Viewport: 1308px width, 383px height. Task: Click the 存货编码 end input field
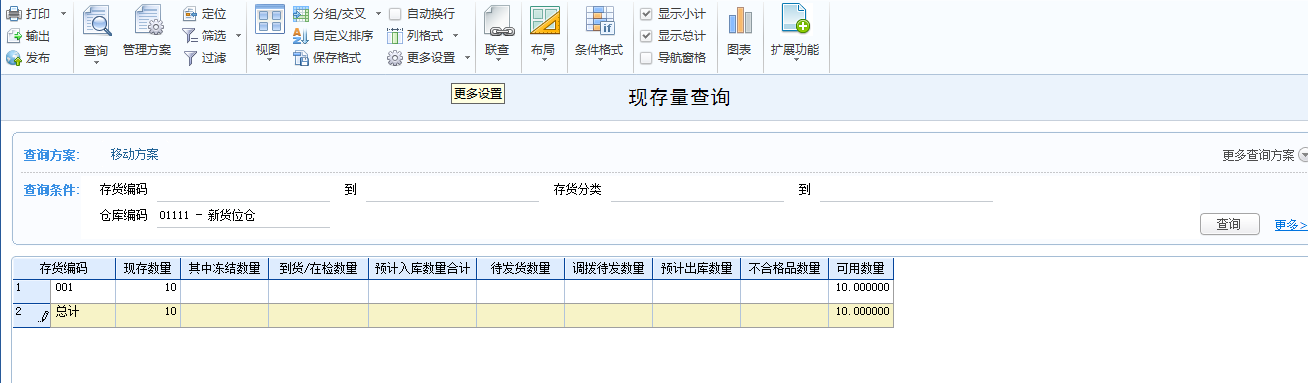point(452,189)
